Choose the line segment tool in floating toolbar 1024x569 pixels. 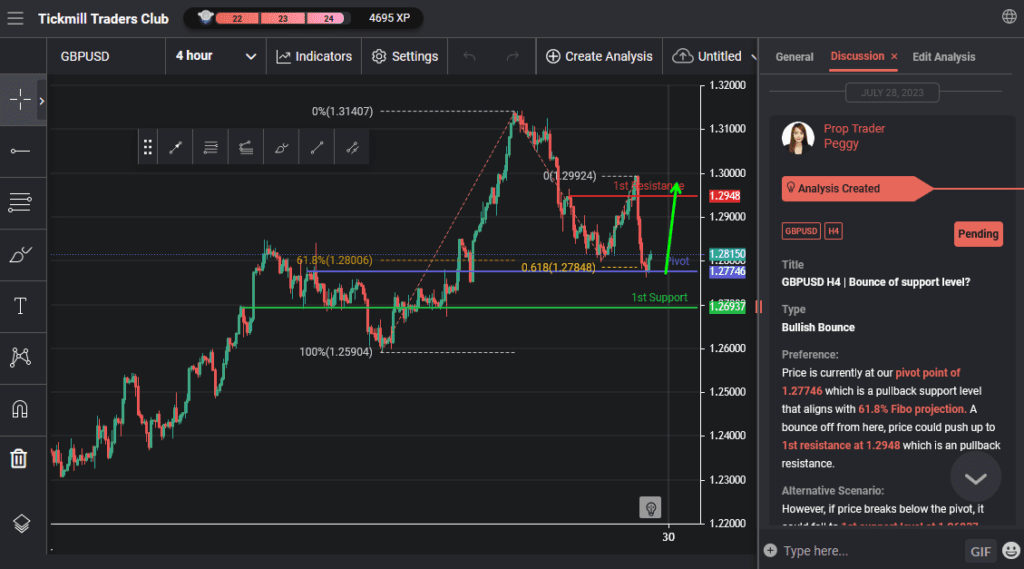pyautogui.click(x=317, y=148)
